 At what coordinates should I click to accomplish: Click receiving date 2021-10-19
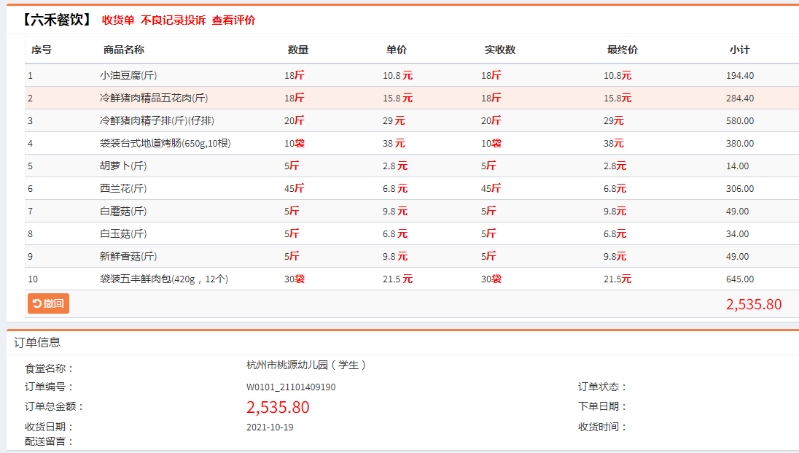click(270, 428)
